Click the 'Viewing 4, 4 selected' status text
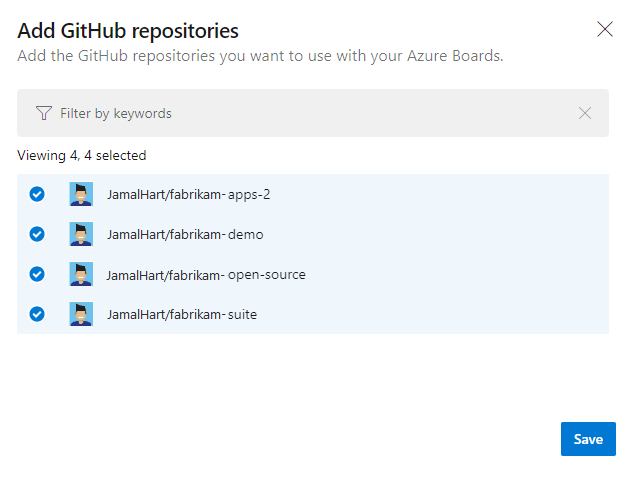Viewport: 633px width, 479px height. click(82, 155)
